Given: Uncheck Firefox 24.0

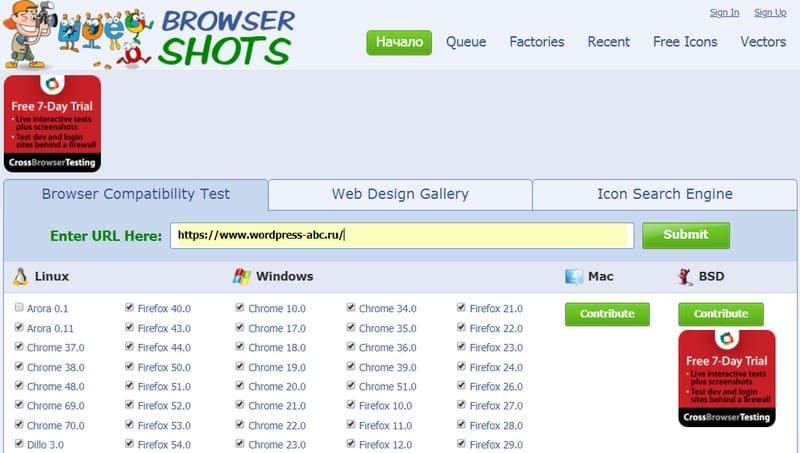Looking at the screenshot, I should pos(461,366).
